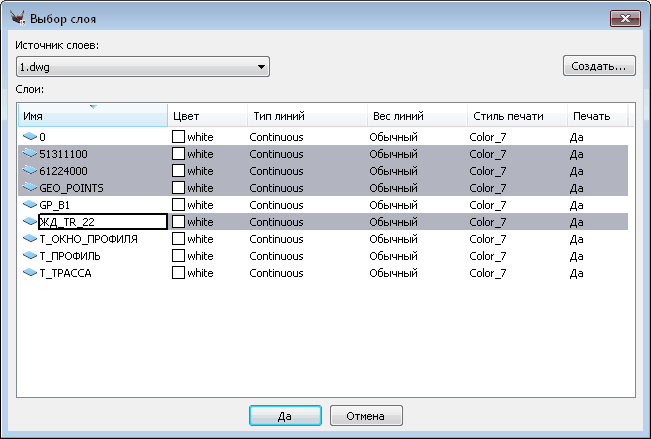Click the Т_ОКНО_ПРОФИЛЯ layer icon
Image resolution: width=651 pixels, height=439 pixels.
pos(29,239)
